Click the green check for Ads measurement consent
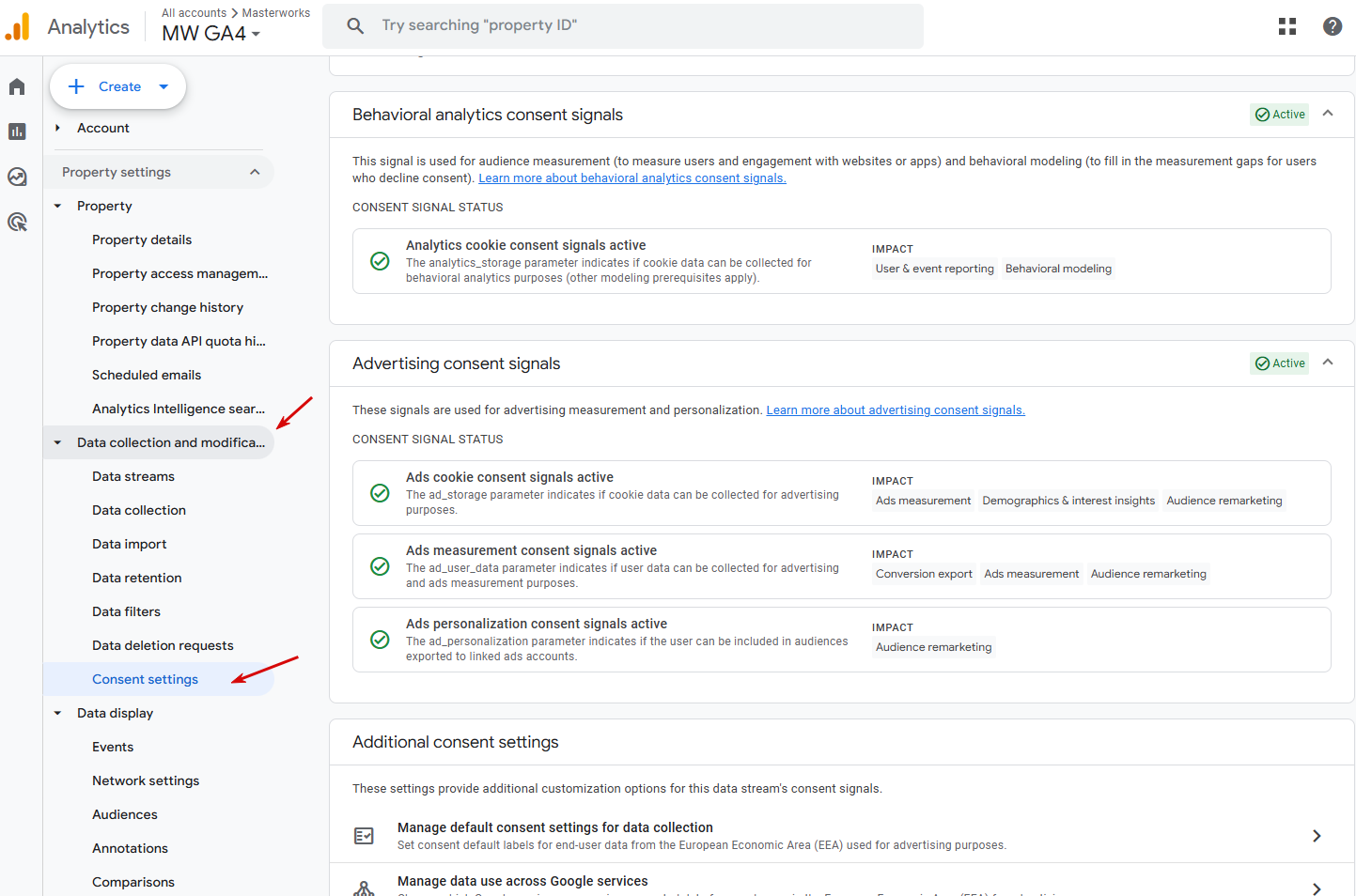The width and height of the screenshot is (1356, 896). [x=380, y=566]
